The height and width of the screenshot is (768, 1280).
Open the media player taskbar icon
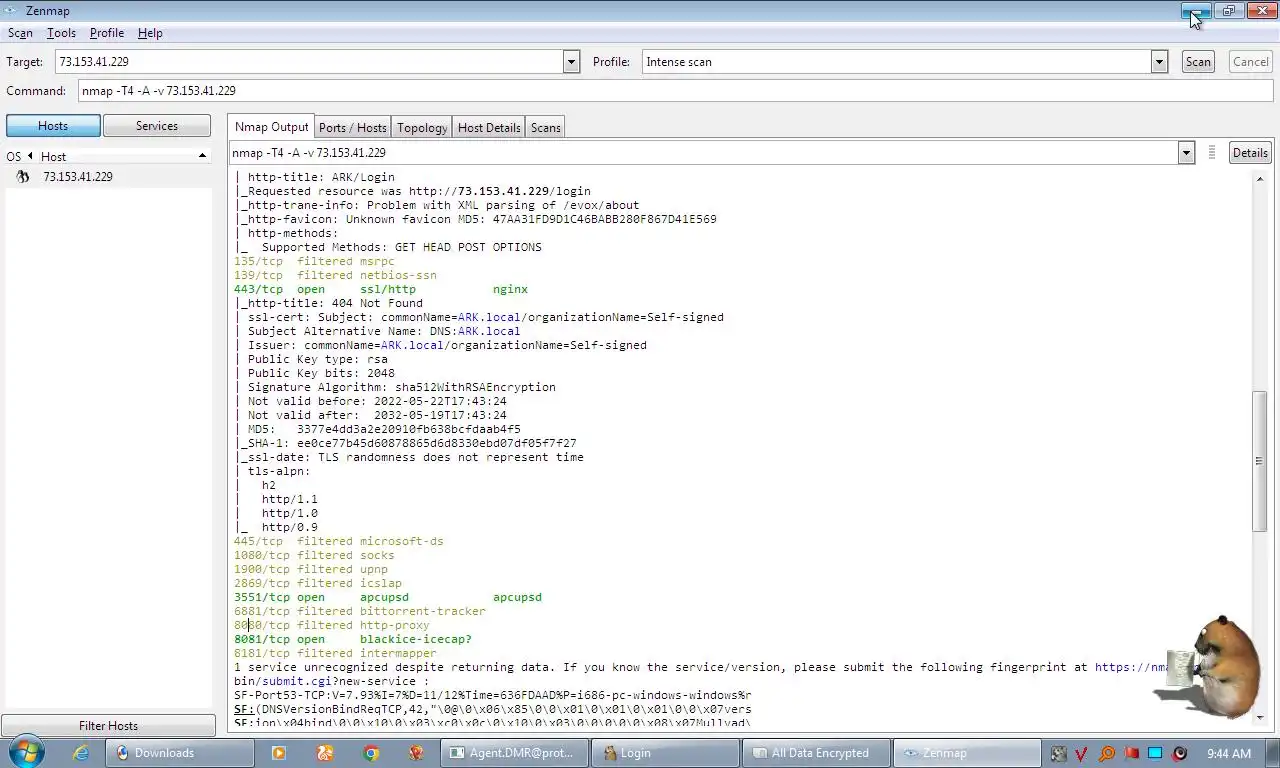(279, 753)
